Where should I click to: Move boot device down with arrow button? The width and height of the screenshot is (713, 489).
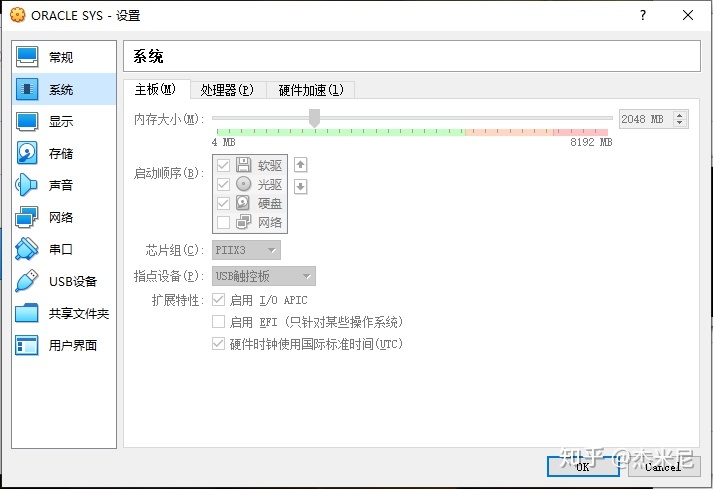(x=301, y=186)
